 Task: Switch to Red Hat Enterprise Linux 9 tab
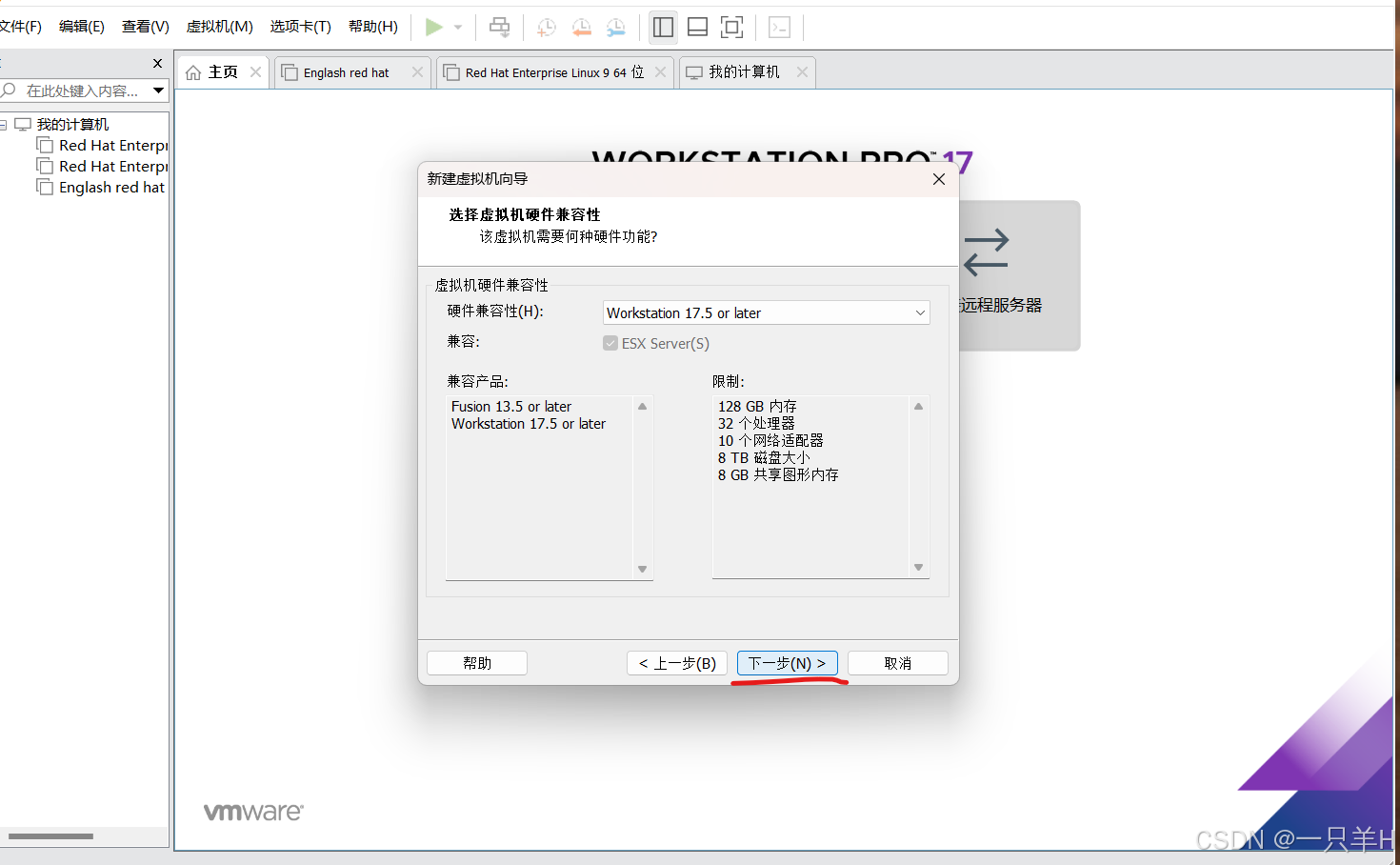(554, 72)
